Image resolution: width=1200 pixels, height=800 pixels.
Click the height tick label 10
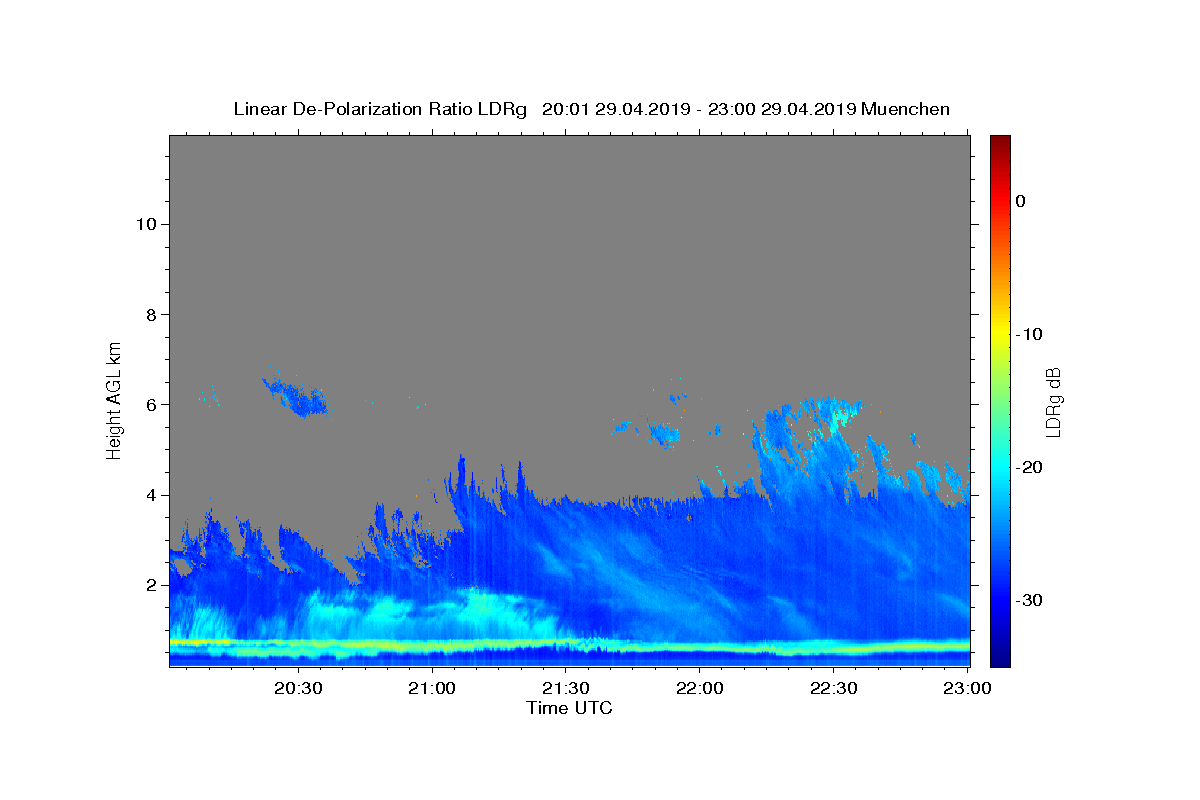coord(146,224)
